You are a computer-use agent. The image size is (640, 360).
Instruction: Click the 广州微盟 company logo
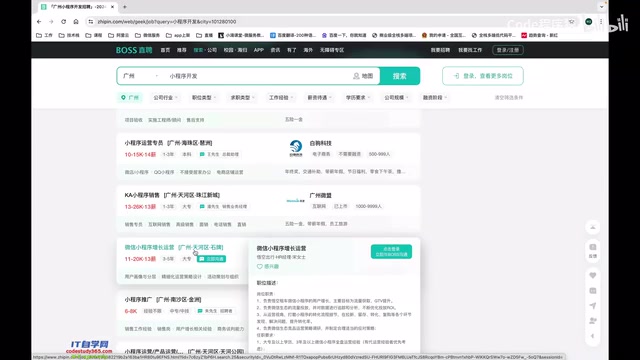[296, 200]
